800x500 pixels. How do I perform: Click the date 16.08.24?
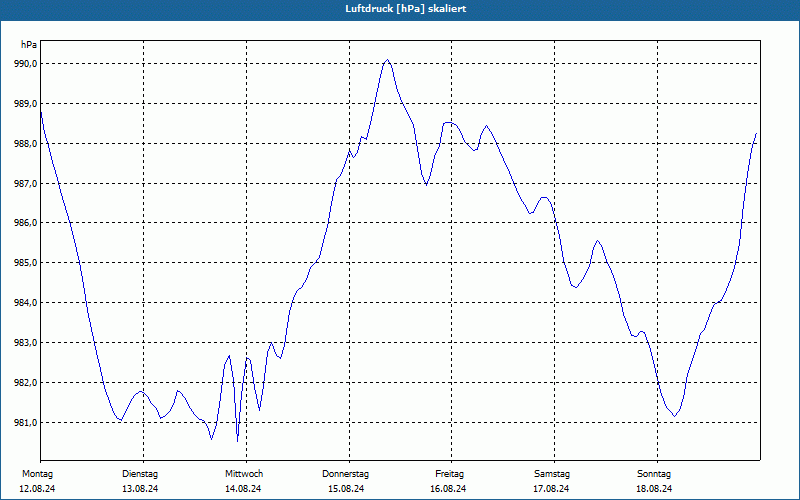point(448,489)
